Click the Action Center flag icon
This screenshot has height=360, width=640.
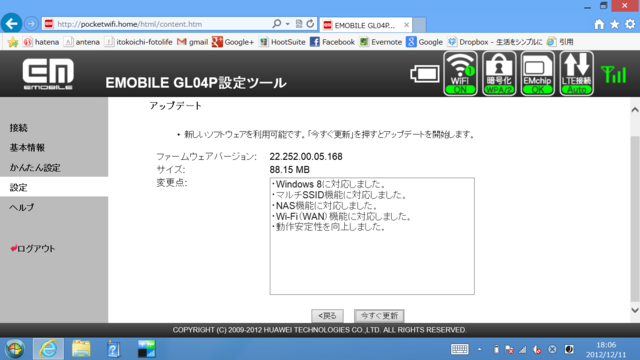(x=509, y=349)
